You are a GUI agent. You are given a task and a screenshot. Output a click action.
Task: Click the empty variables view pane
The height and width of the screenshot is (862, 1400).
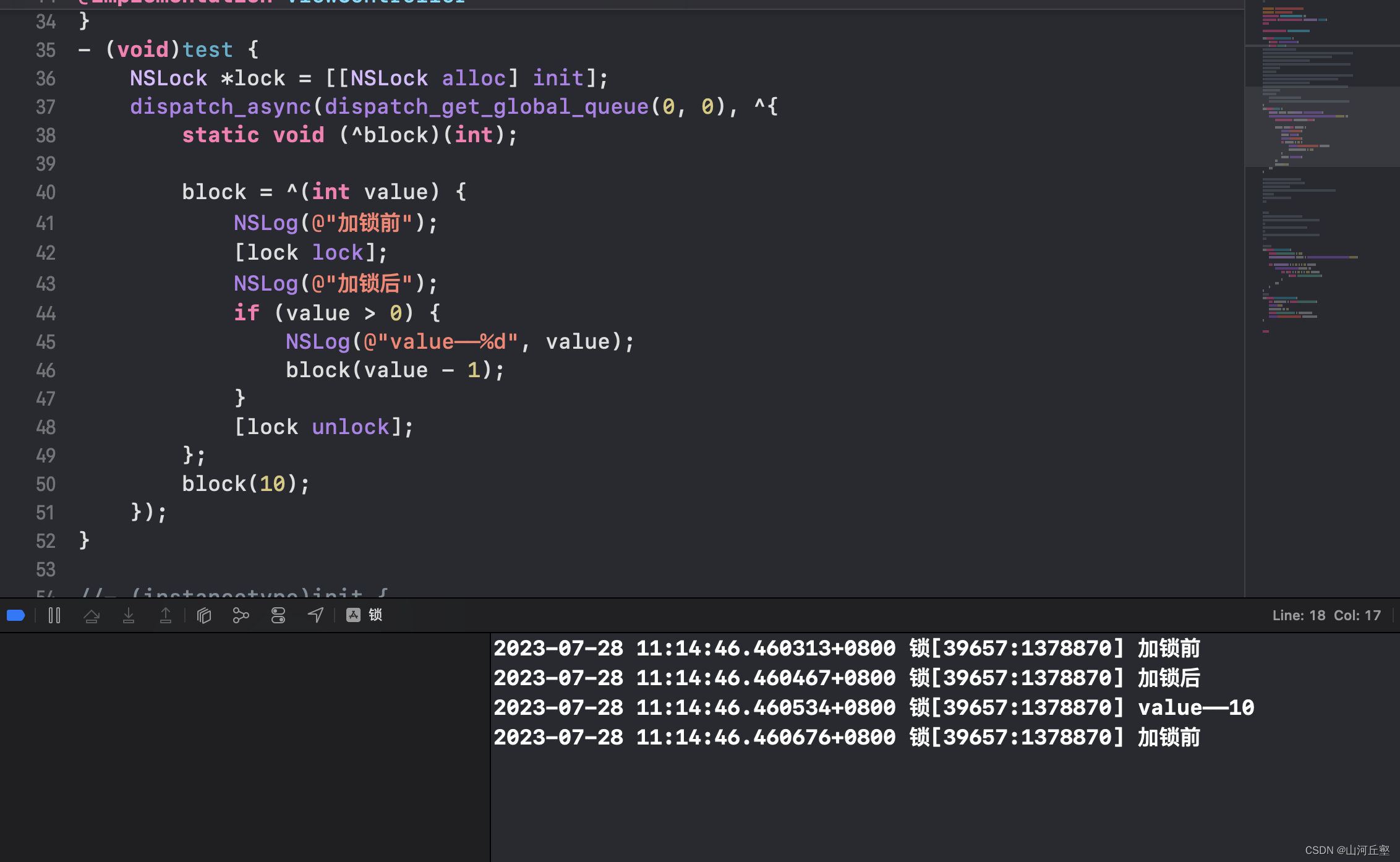click(x=245, y=747)
